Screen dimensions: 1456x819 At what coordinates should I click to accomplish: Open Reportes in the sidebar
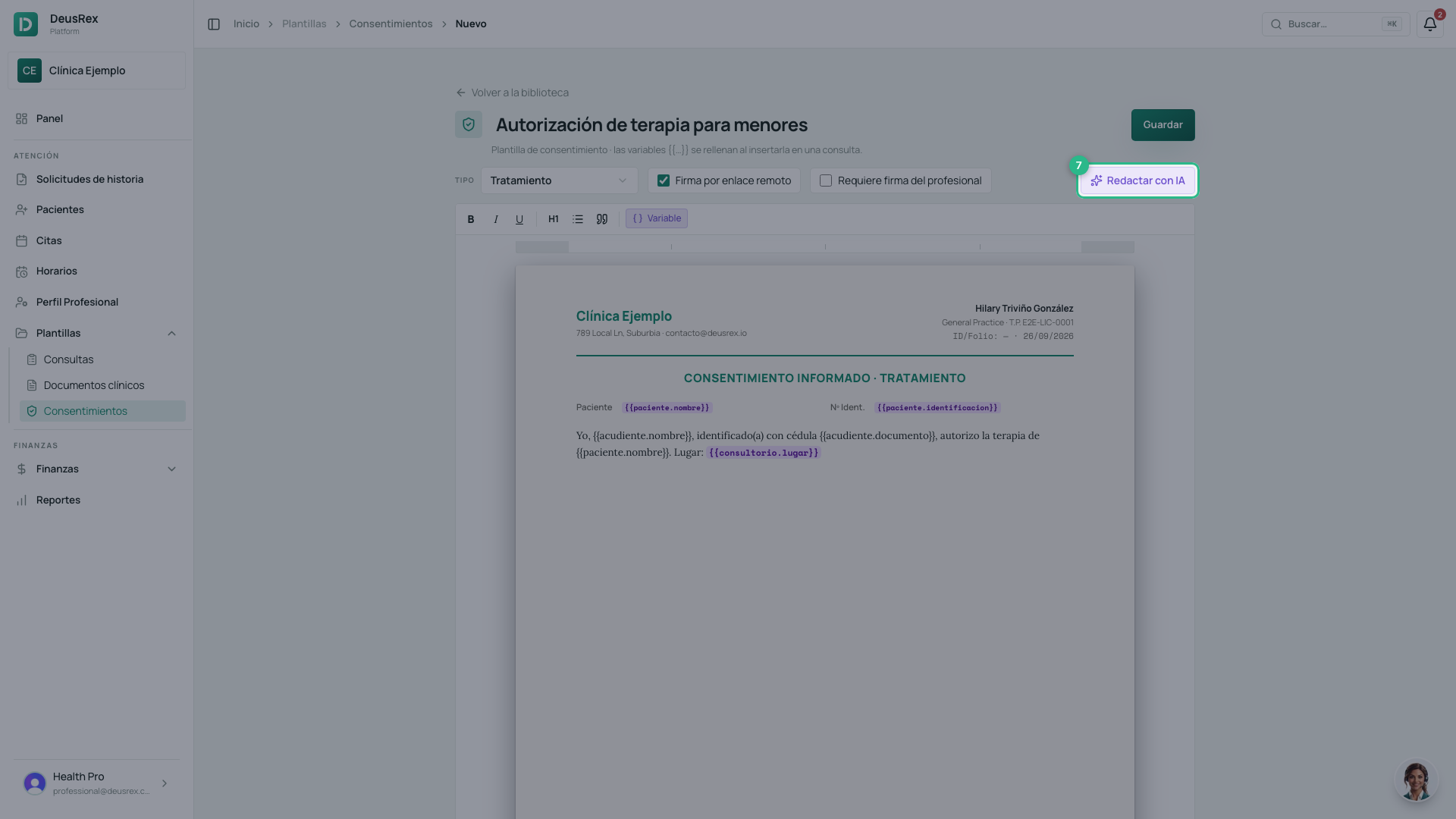tap(96, 500)
